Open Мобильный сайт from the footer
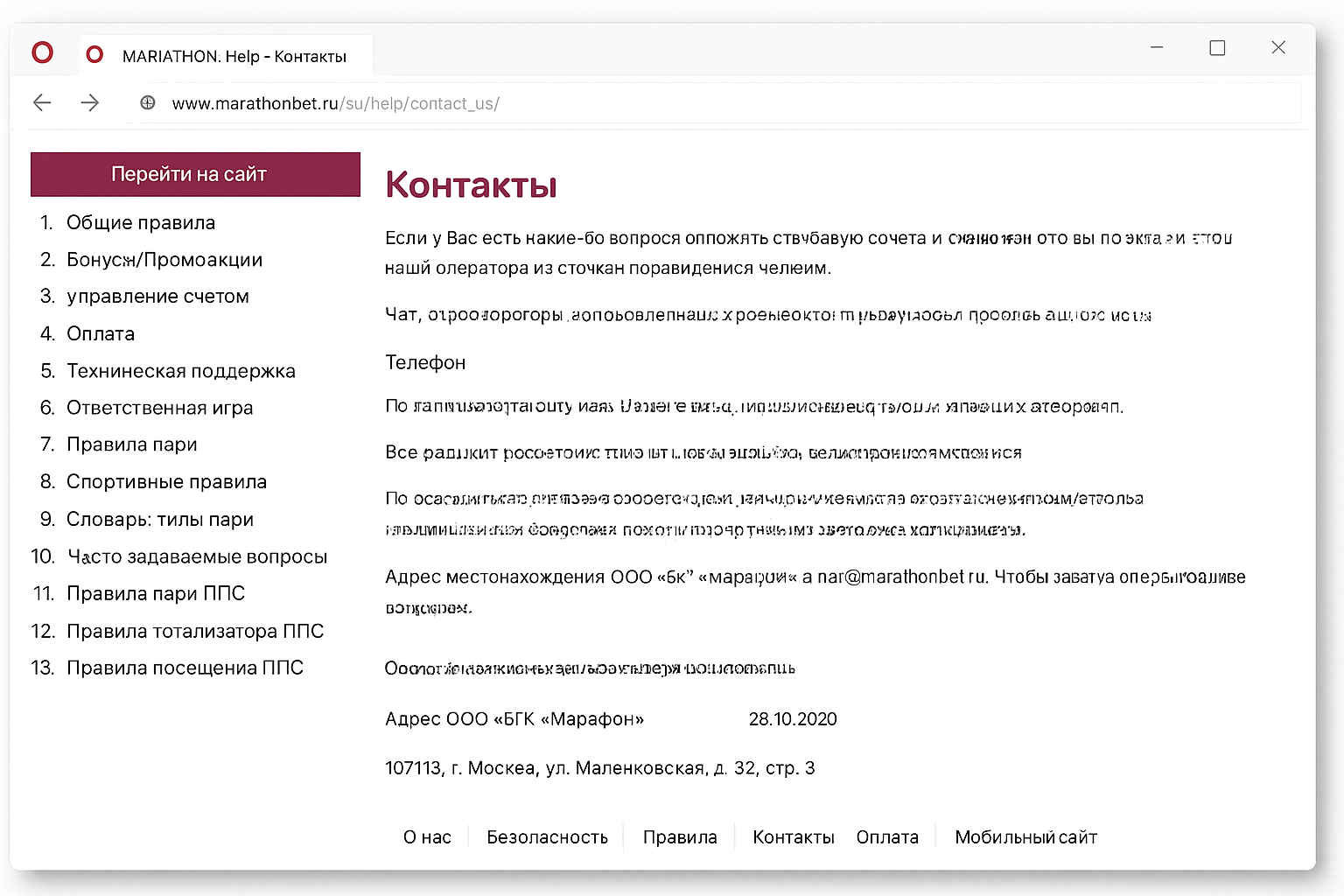1344x896 pixels. (x=1025, y=836)
